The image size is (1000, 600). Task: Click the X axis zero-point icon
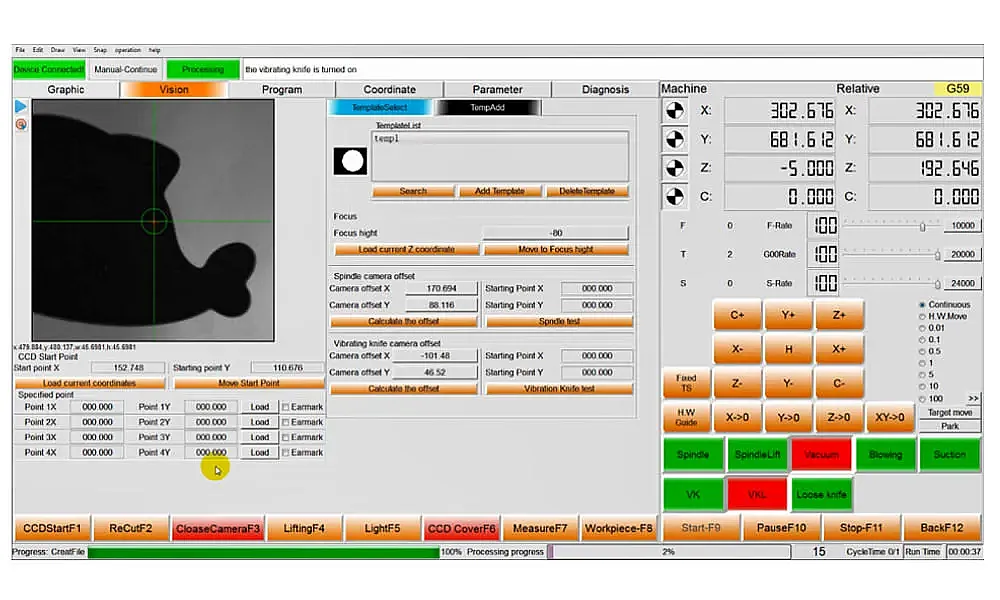[x=675, y=111]
